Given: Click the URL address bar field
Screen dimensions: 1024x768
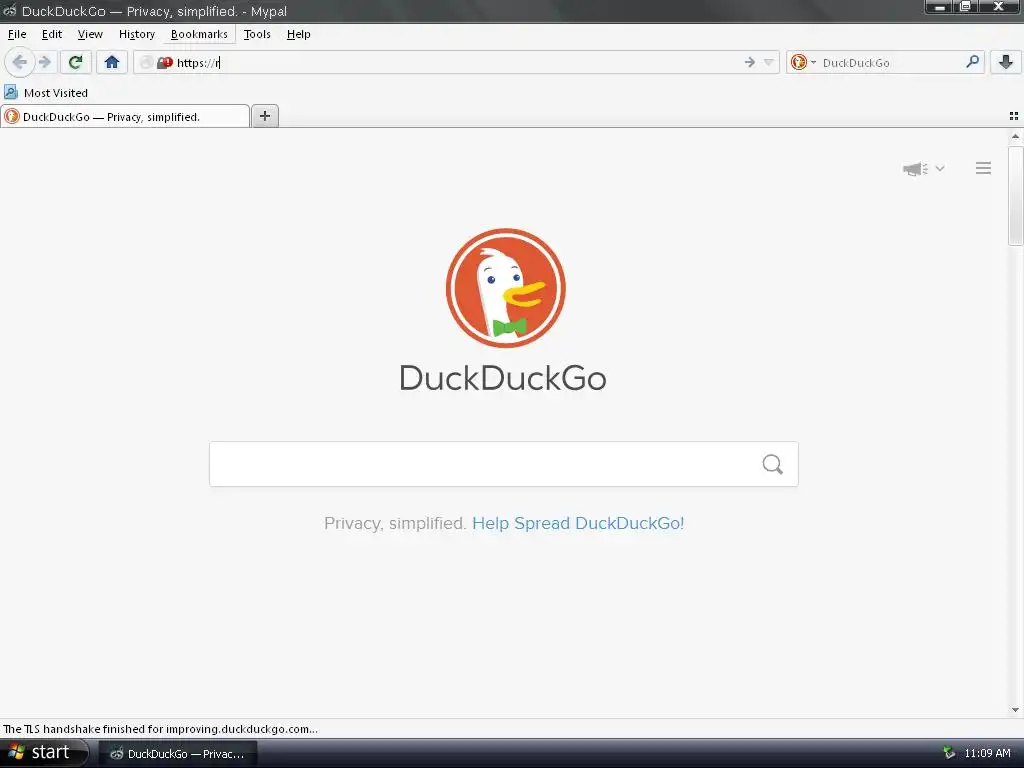Looking at the screenshot, I should [x=457, y=62].
